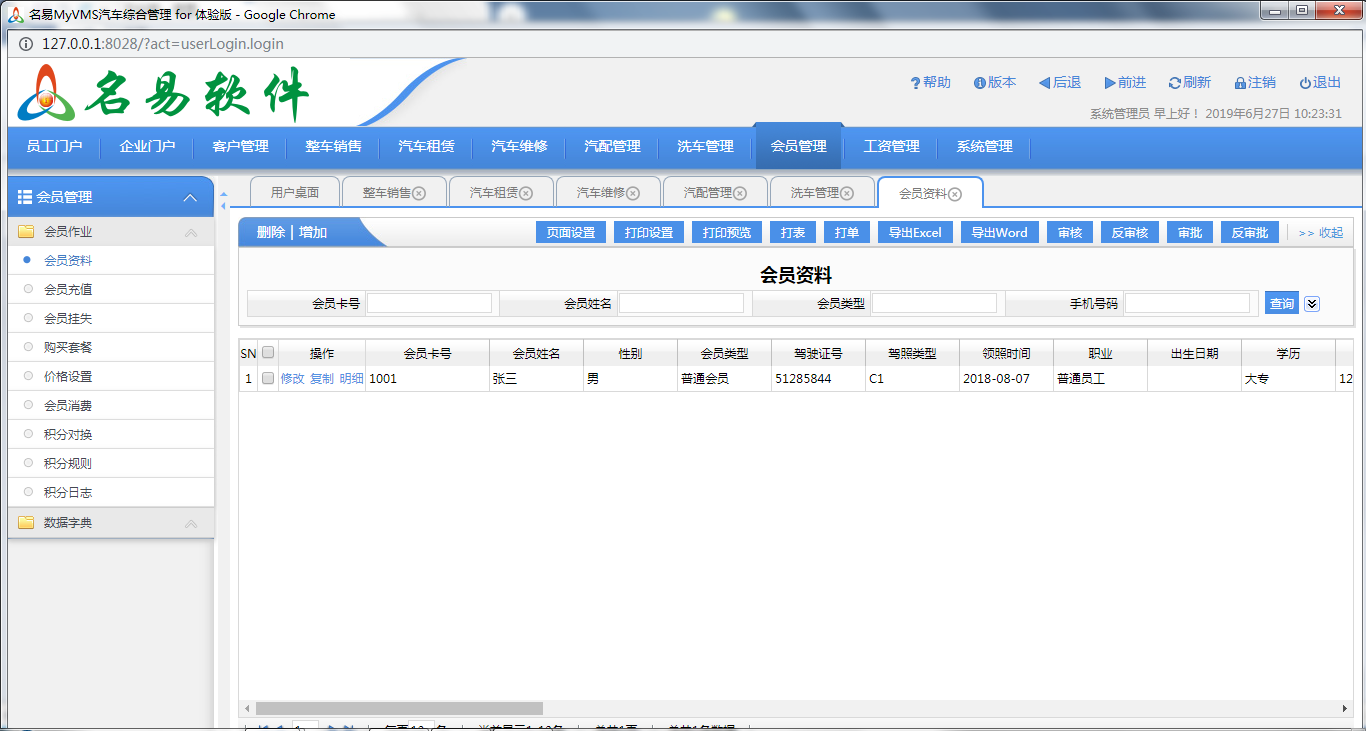Close the 整车销售 tab via its X icon
The height and width of the screenshot is (731, 1366).
(x=419, y=193)
